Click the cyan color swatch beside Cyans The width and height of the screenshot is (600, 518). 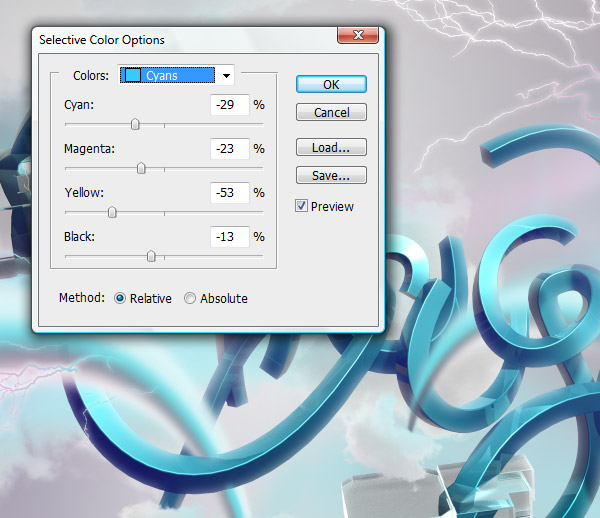point(133,75)
